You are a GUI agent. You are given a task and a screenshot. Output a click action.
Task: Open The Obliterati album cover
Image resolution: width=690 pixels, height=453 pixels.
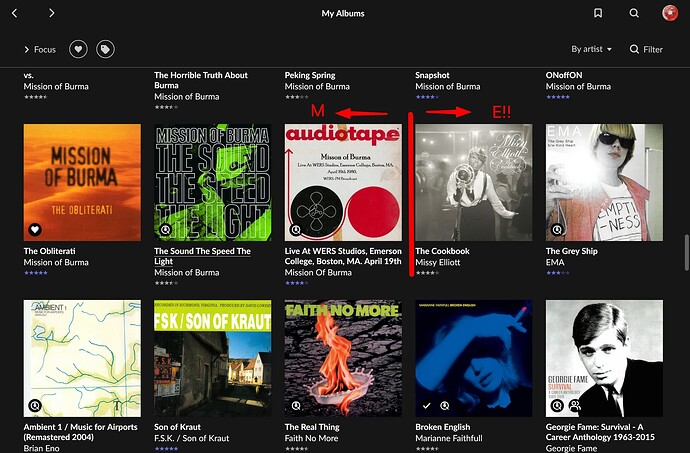pos(82,182)
